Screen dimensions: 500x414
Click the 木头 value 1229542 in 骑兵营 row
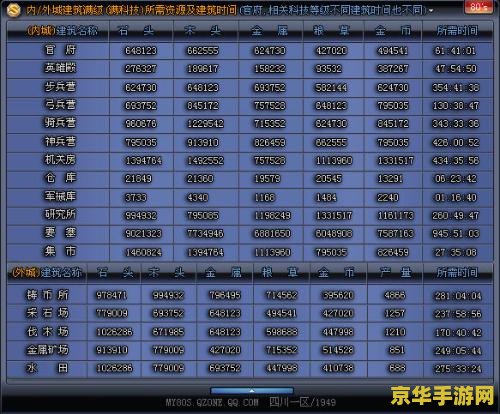coord(205,124)
